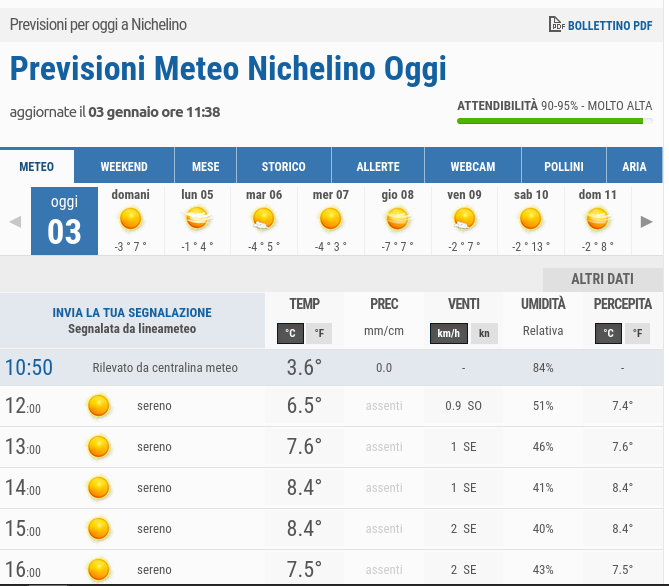Click the sun icon for sab 10
669x586 pixels.
pyautogui.click(x=531, y=218)
